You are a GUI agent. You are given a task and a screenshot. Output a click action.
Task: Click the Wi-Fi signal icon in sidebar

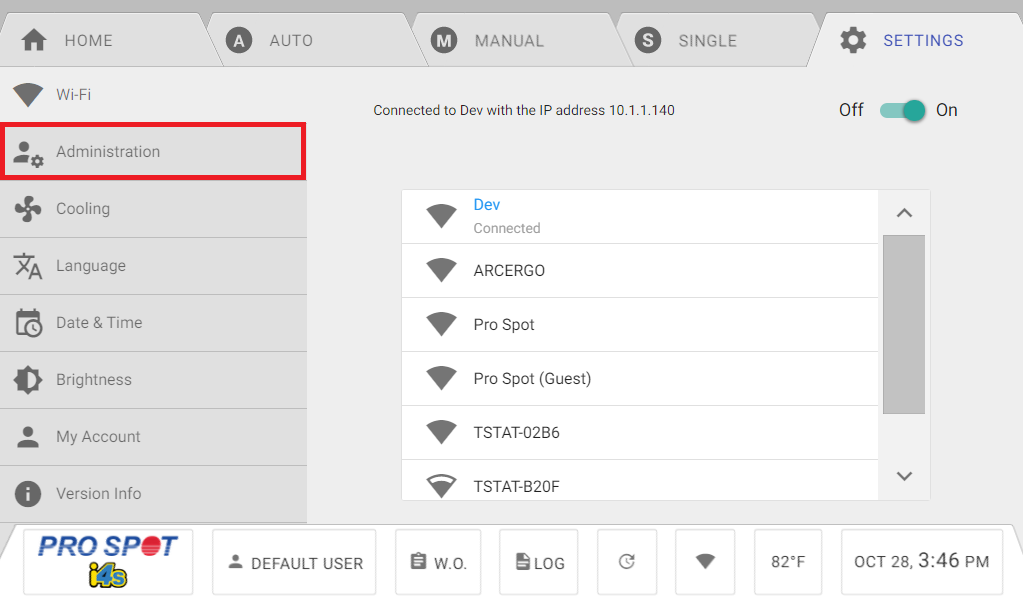point(28,95)
